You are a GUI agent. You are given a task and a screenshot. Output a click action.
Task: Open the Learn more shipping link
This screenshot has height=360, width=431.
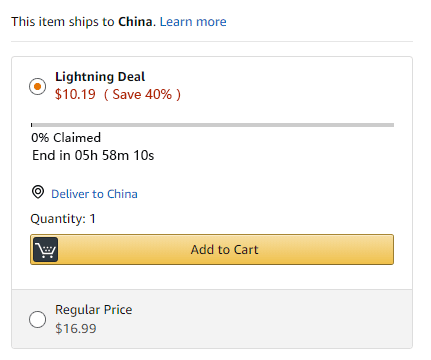(193, 22)
